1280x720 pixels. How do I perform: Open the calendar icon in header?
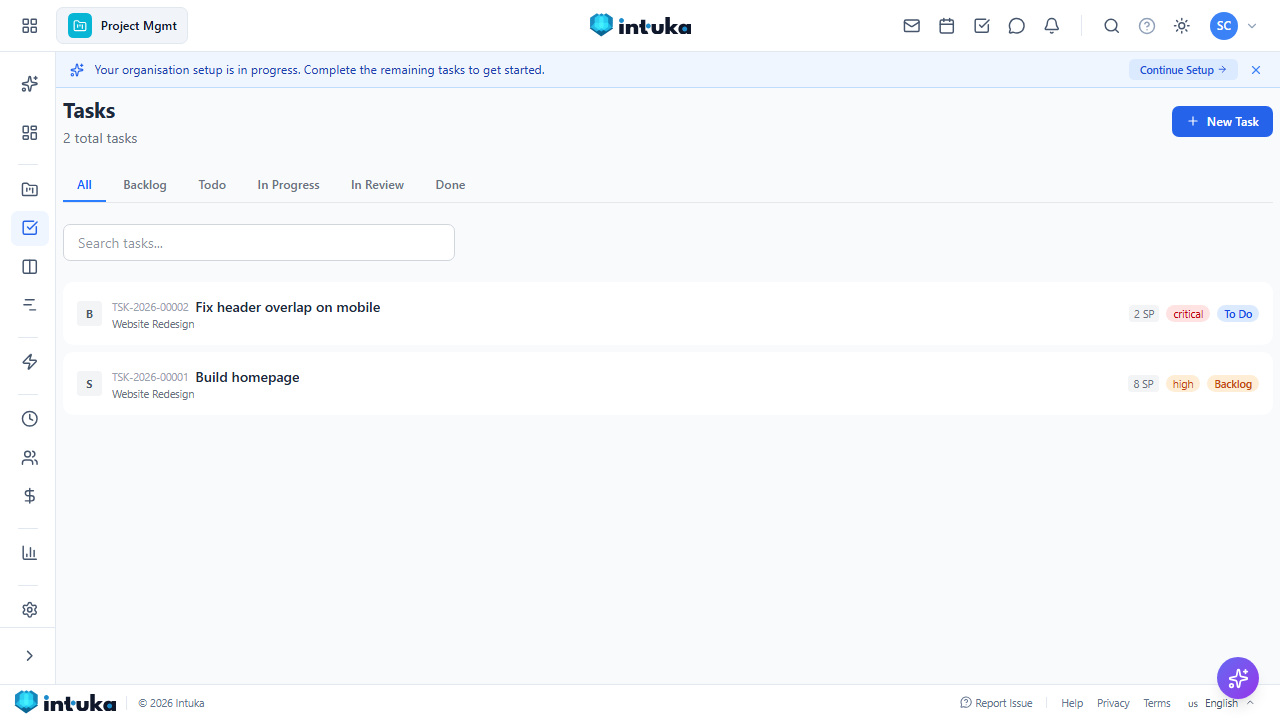[947, 26]
